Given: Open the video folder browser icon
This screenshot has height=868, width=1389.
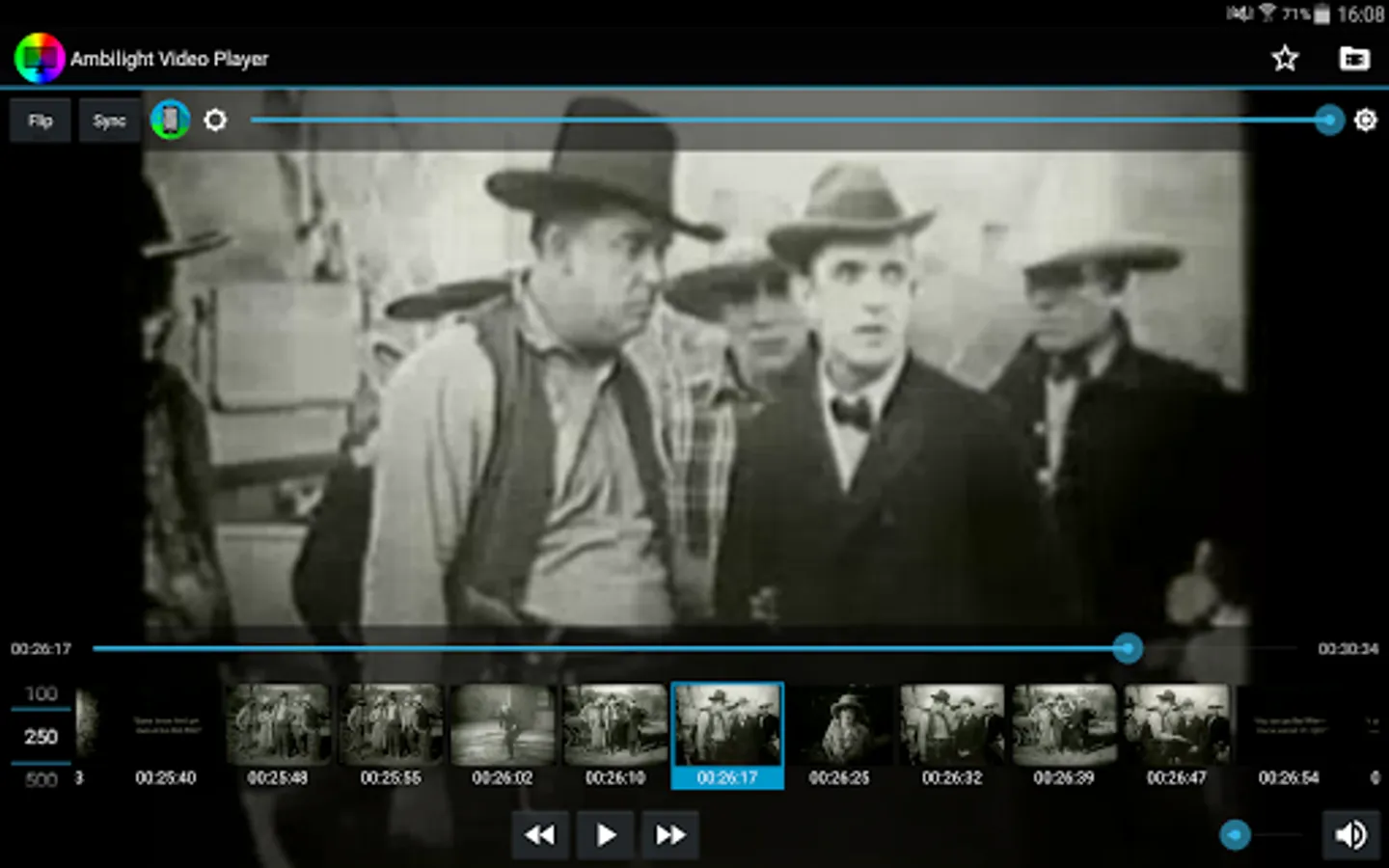Looking at the screenshot, I should click(1354, 59).
